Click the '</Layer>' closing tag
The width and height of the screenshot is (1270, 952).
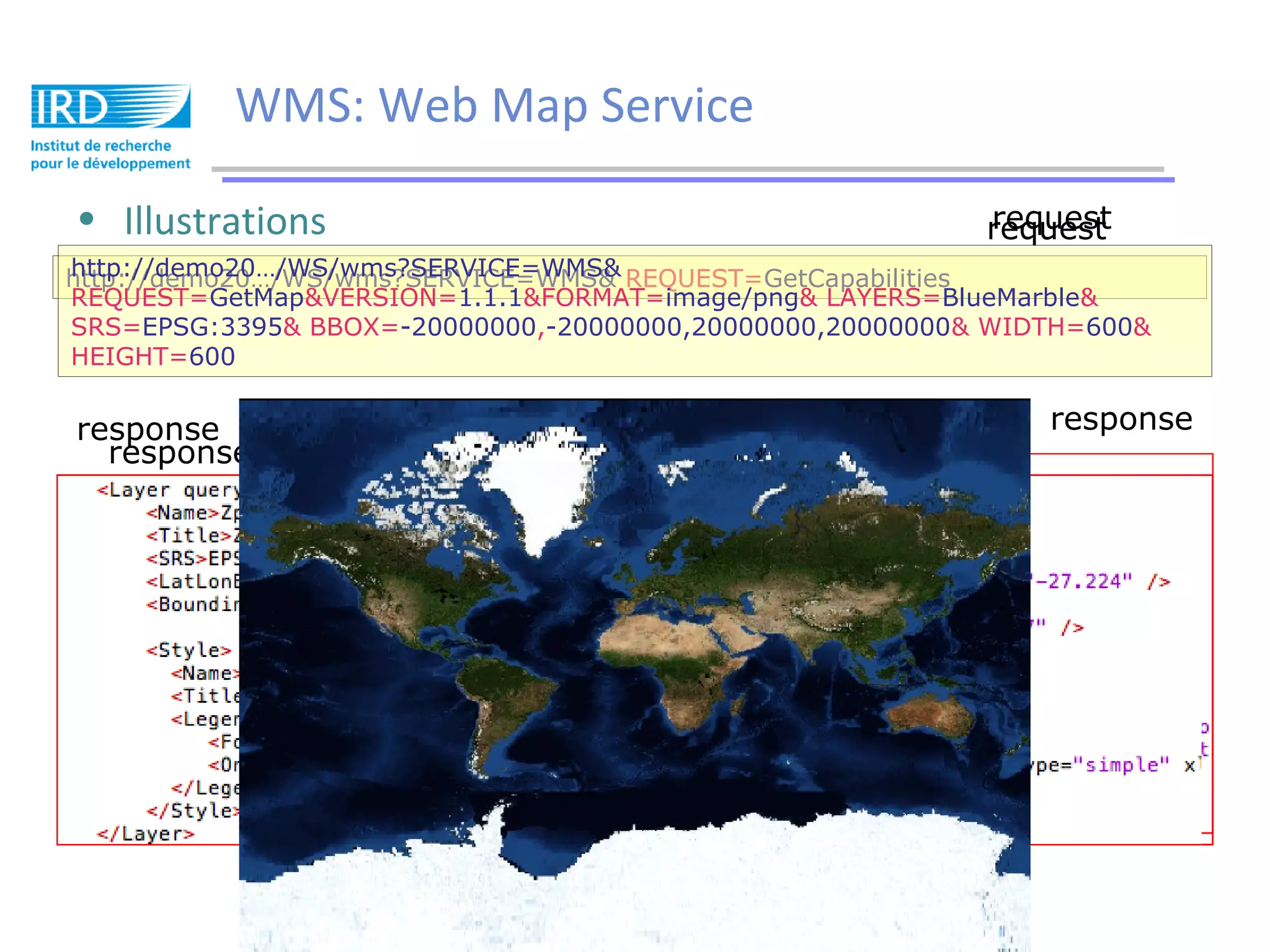coord(146,834)
